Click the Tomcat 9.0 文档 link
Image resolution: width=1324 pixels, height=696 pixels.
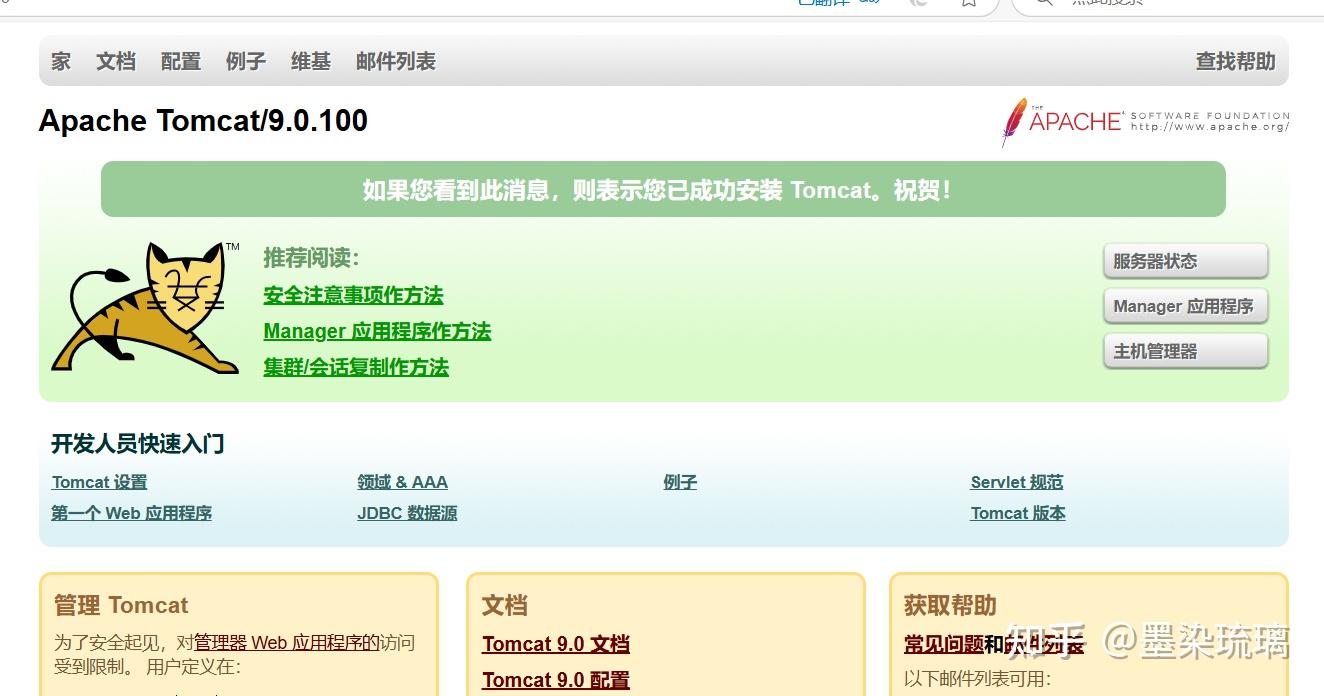point(556,644)
